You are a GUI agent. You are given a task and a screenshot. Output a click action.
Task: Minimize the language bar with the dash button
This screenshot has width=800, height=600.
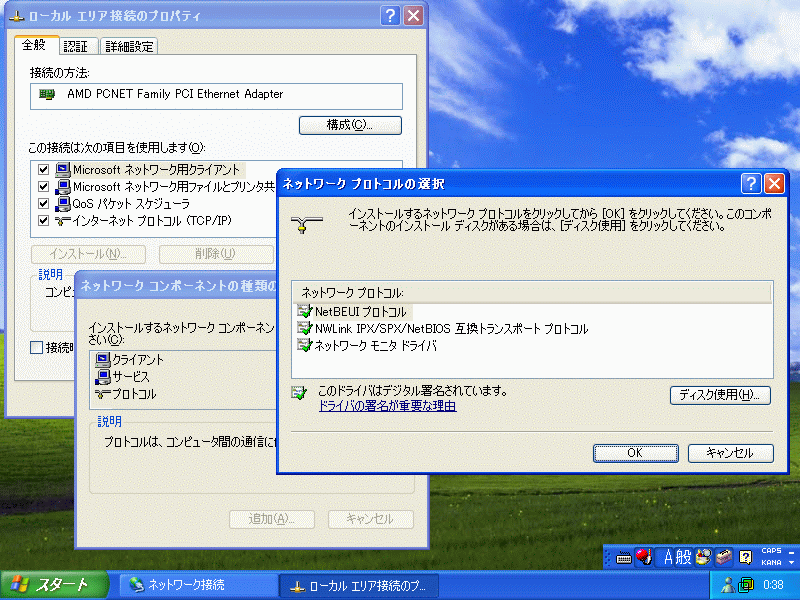791,552
